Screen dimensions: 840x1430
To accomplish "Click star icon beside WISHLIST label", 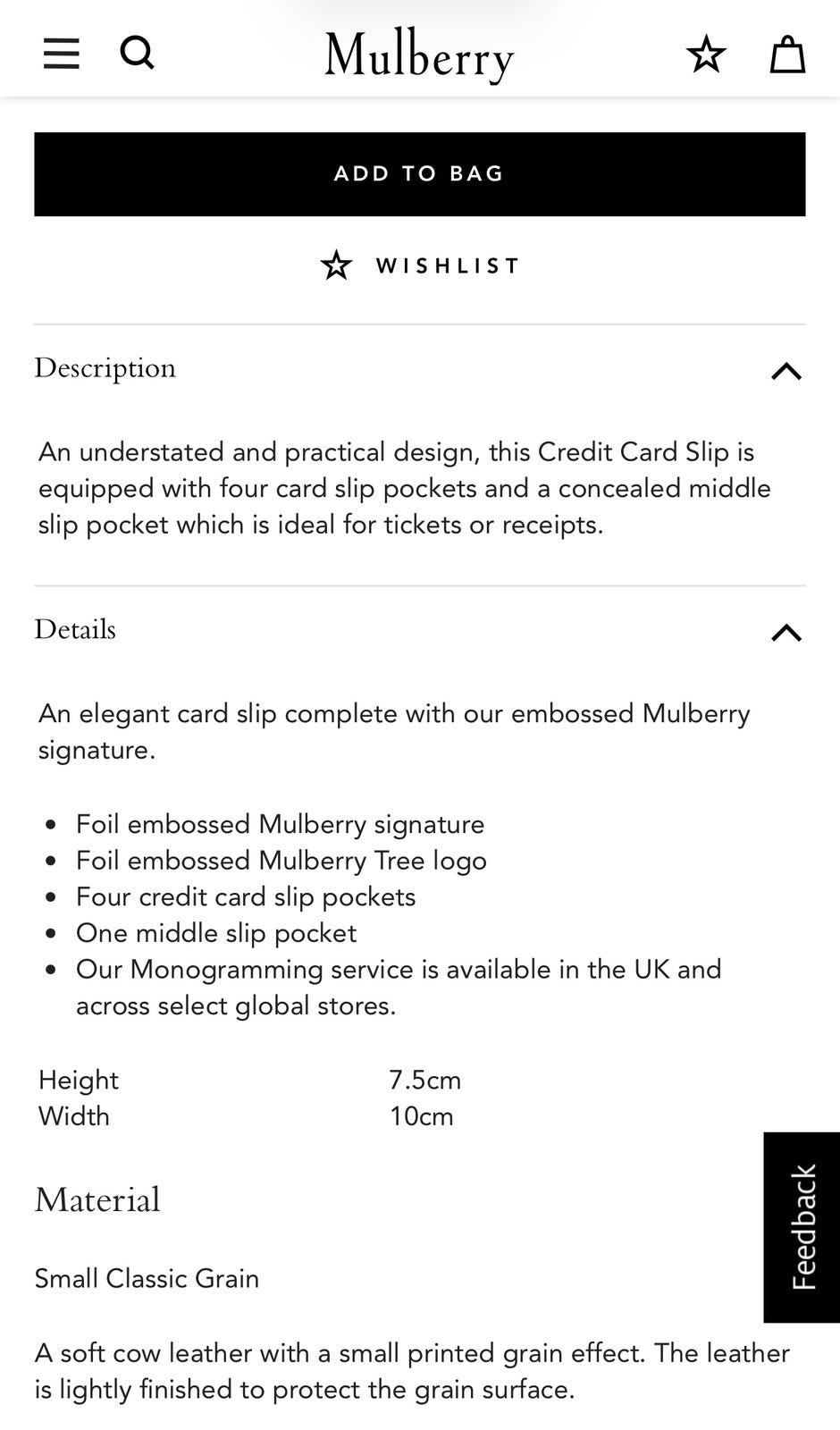I will pyautogui.click(x=336, y=265).
